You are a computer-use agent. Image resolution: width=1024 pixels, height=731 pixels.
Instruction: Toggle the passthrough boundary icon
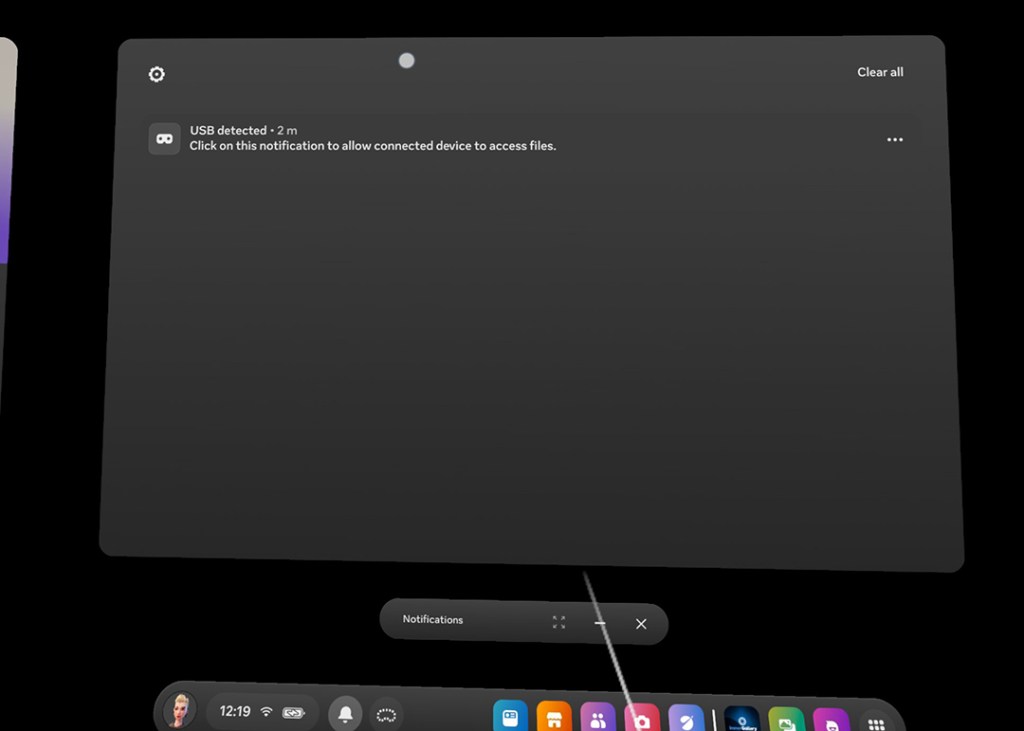coord(387,715)
